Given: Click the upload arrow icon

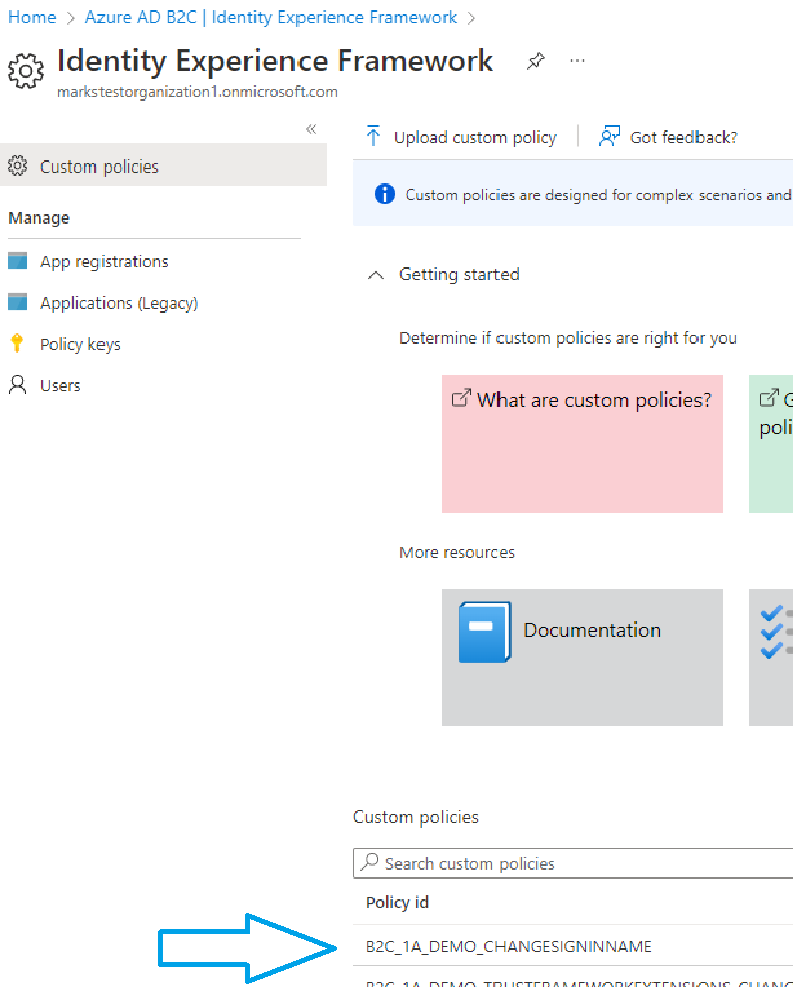Looking at the screenshot, I should tap(373, 136).
